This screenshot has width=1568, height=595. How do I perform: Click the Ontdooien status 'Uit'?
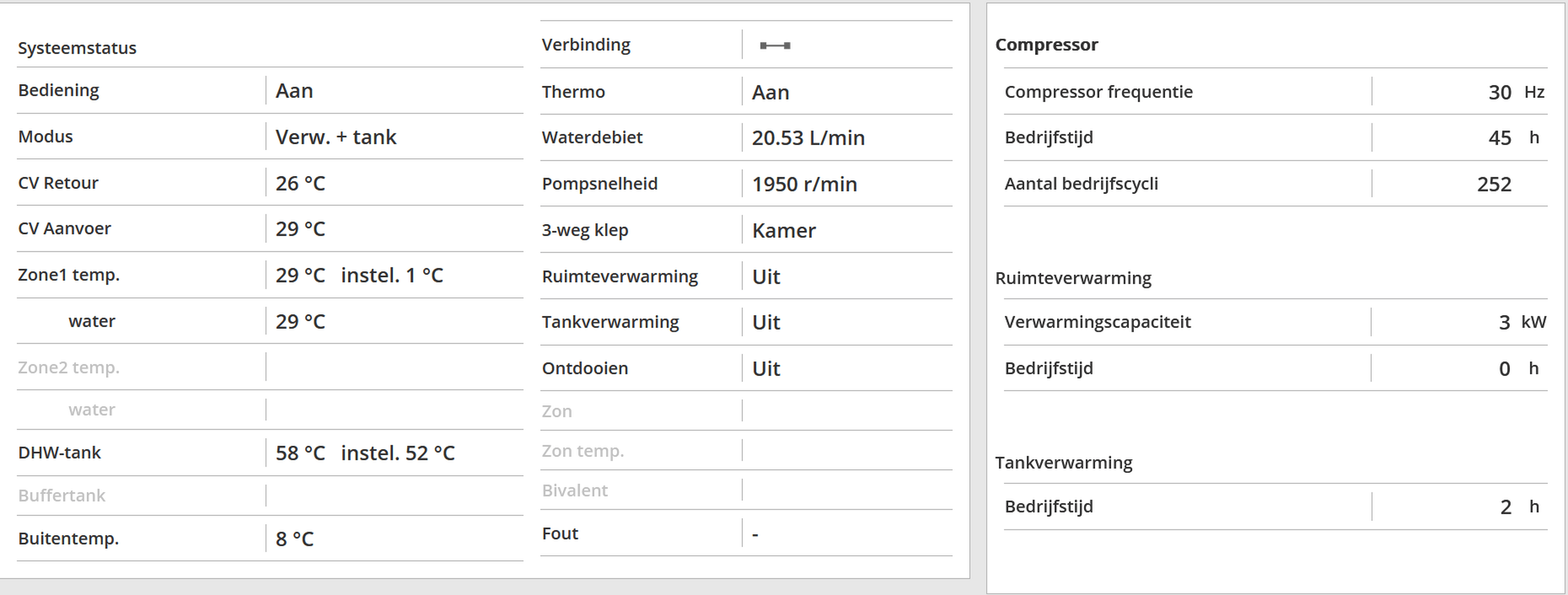pos(766,369)
